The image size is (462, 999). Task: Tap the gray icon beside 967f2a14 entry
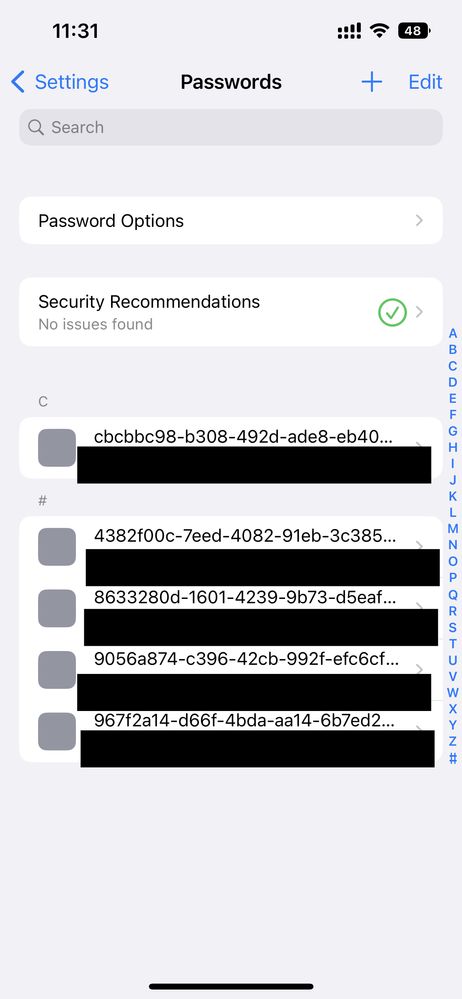tap(57, 731)
